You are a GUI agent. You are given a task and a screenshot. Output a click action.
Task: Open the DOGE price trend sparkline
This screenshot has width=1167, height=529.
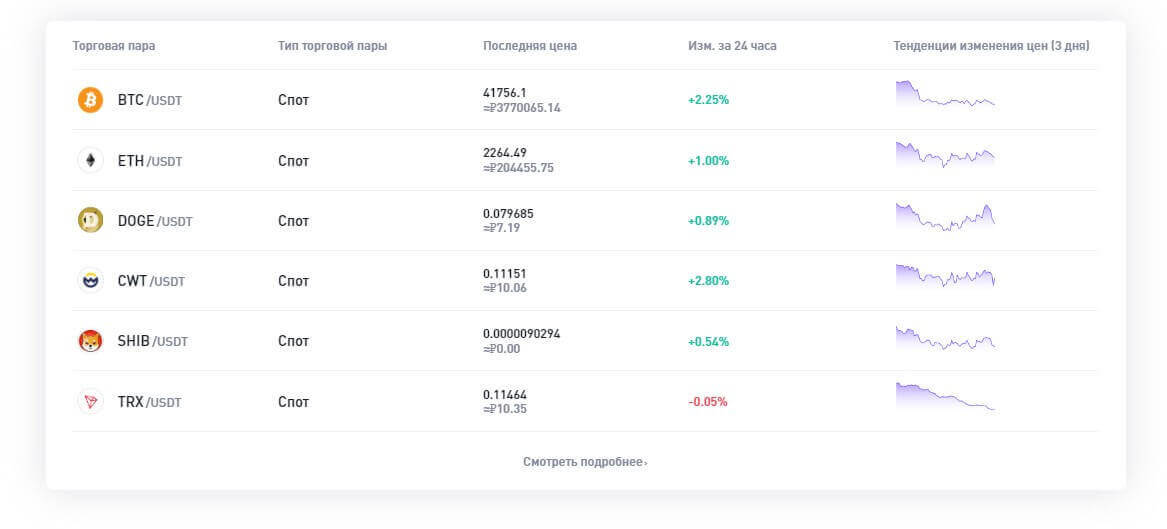click(x=945, y=216)
